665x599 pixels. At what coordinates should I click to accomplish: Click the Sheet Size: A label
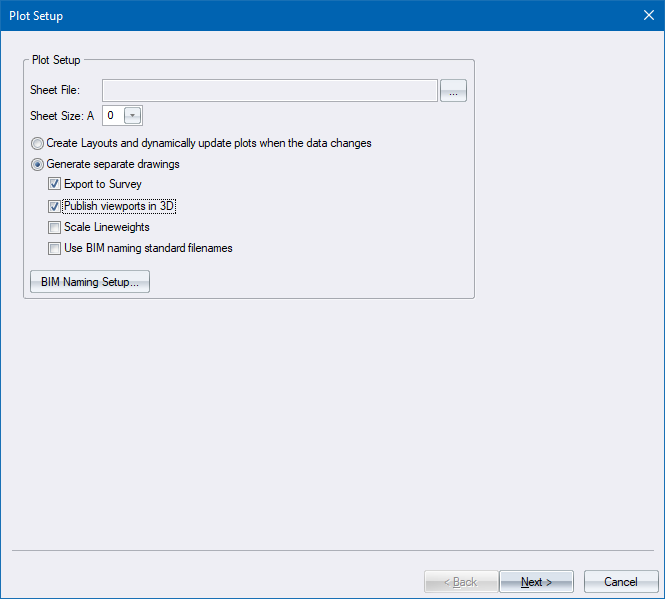click(x=62, y=115)
